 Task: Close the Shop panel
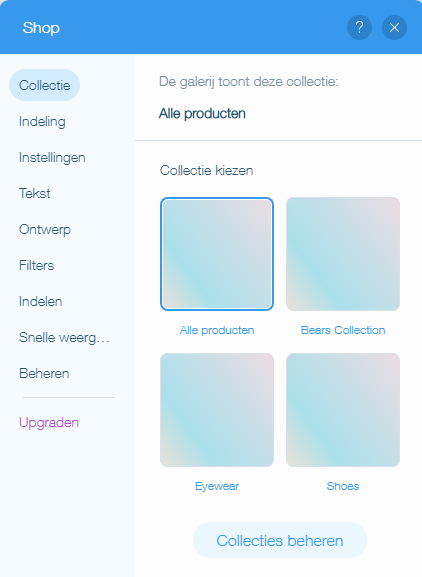[394, 27]
